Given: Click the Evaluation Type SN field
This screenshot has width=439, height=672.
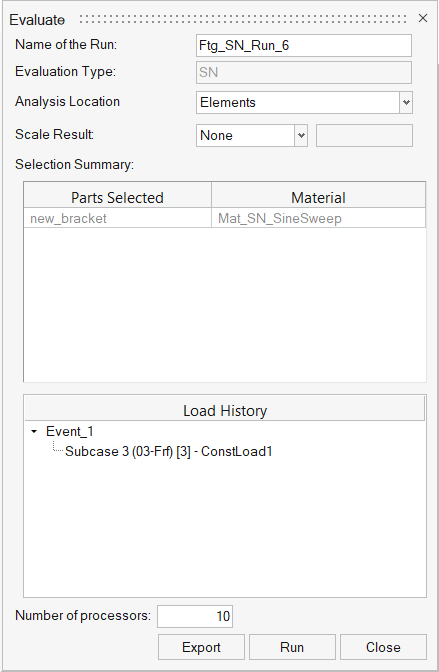Looking at the screenshot, I should coord(304,72).
